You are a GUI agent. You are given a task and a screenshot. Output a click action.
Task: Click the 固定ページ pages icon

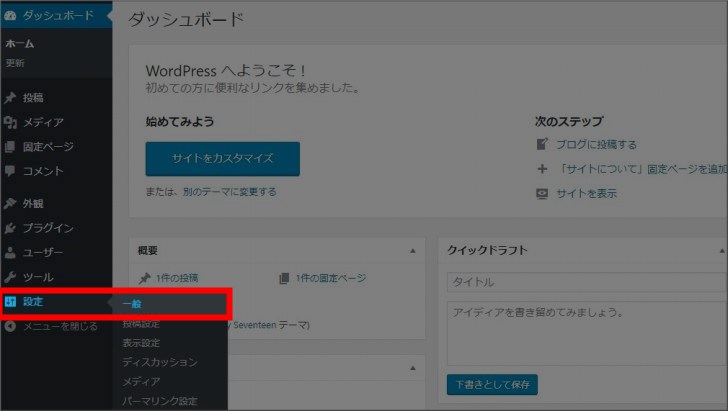pos(10,147)
